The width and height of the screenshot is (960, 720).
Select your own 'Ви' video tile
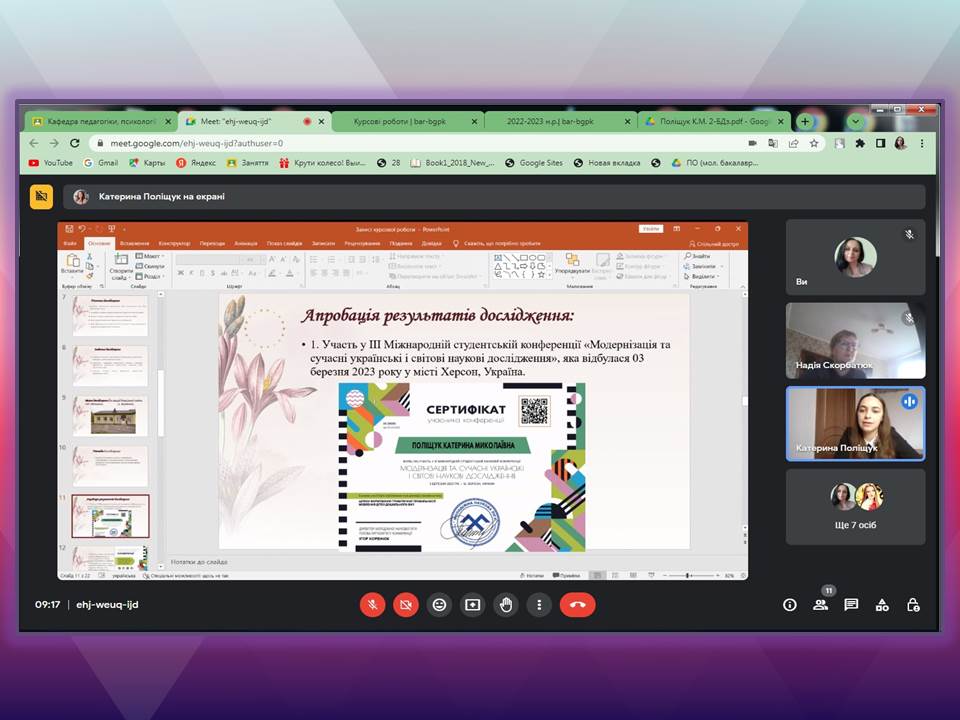coord(855,257)
